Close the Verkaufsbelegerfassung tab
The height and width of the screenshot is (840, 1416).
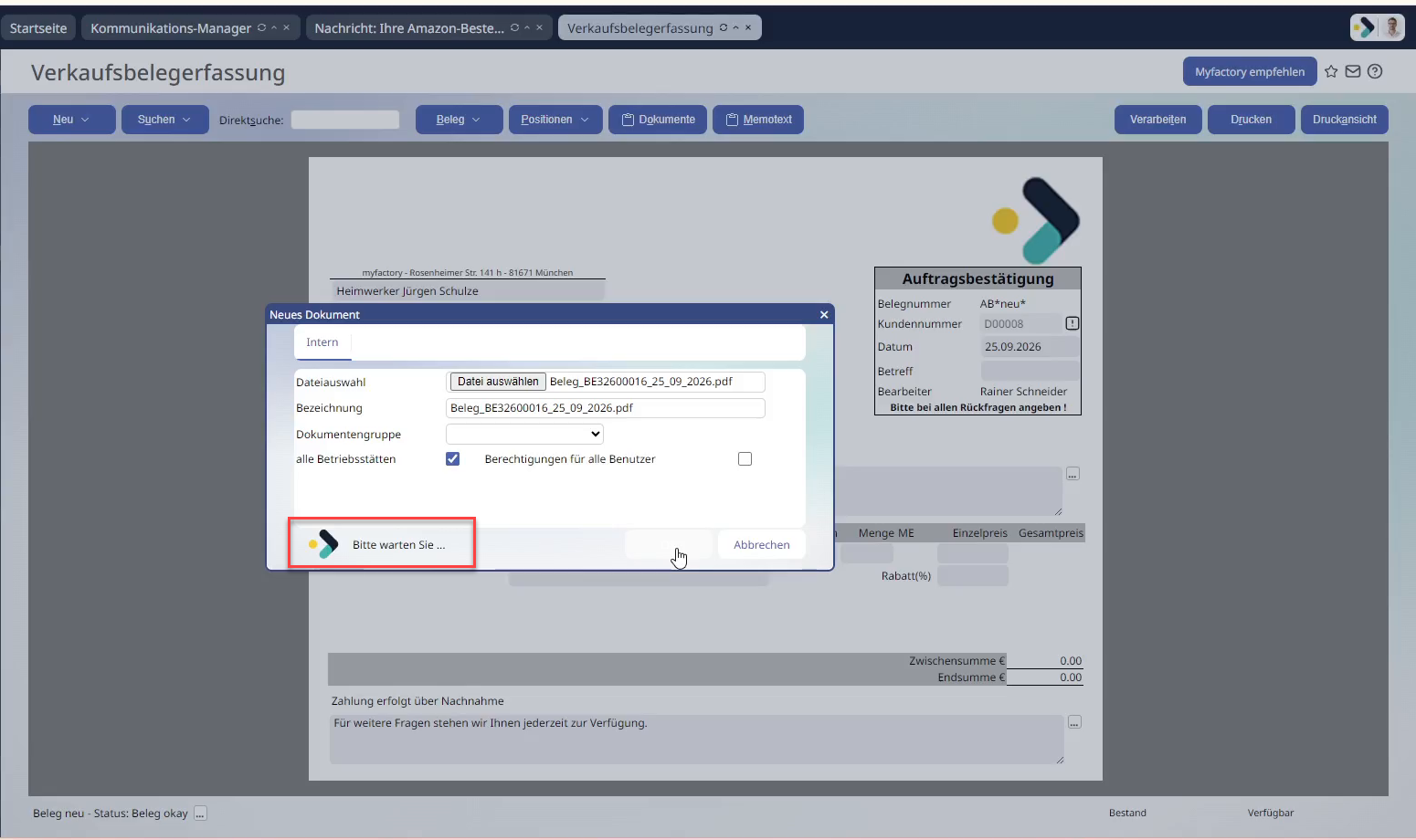coord(748,27)
